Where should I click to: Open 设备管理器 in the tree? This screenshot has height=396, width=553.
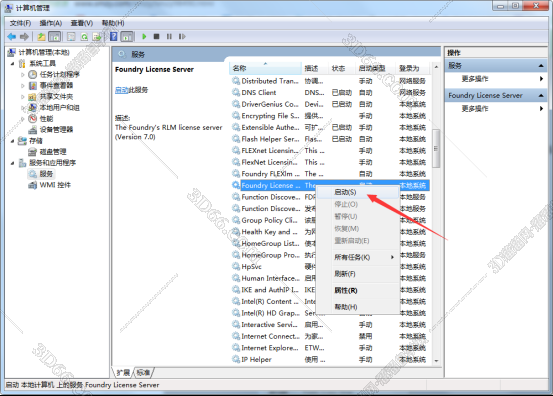click(56, 129)
